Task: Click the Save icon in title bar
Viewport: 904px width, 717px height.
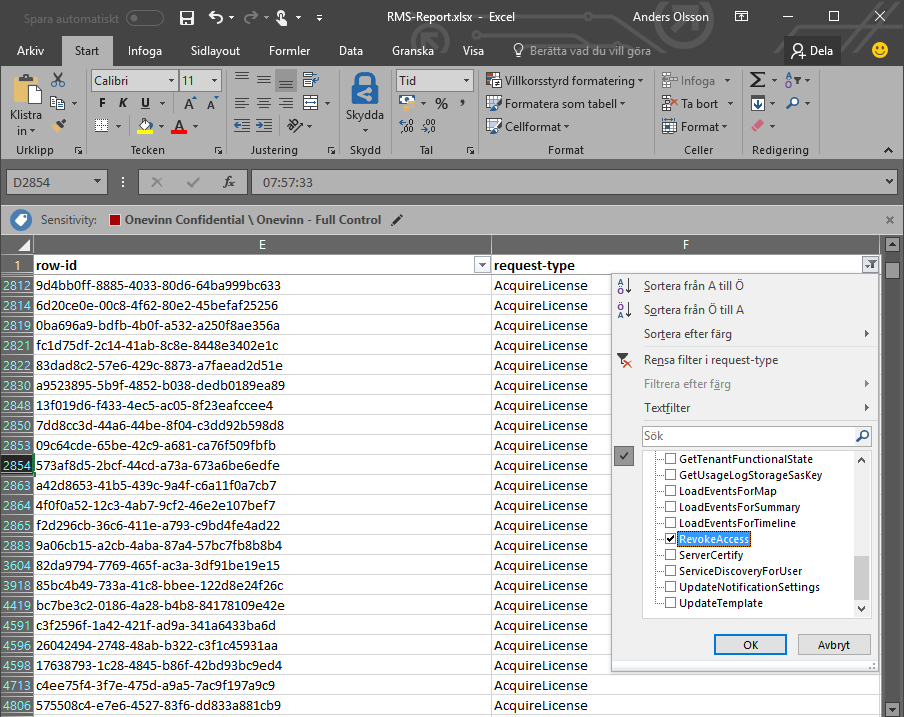Action: tap(186, 17)
